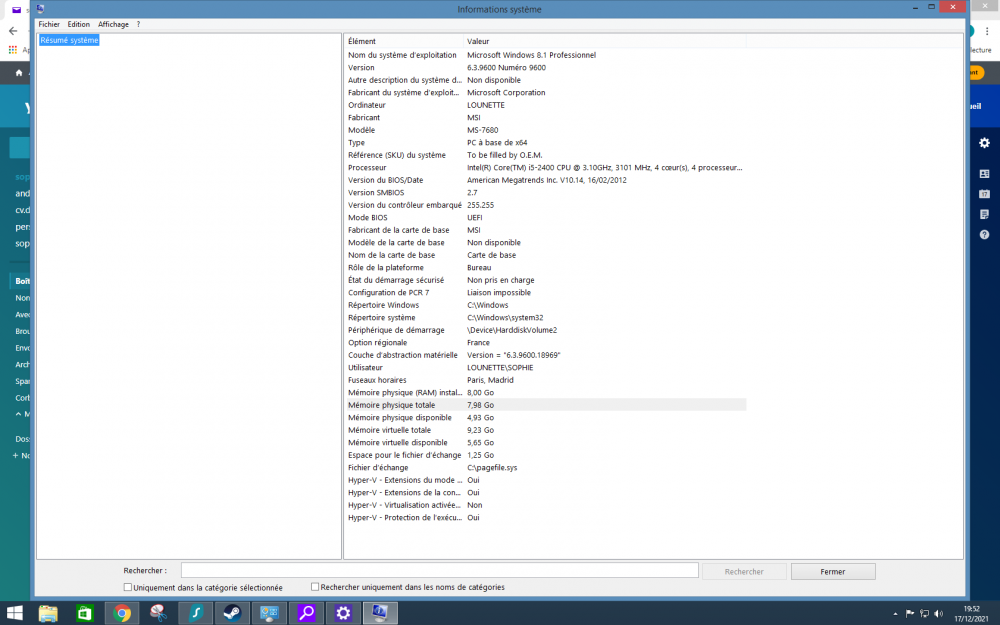Viewport: 1000px width, 625px height.
Task: Open the Affichage menu
Action: point(113,23)
